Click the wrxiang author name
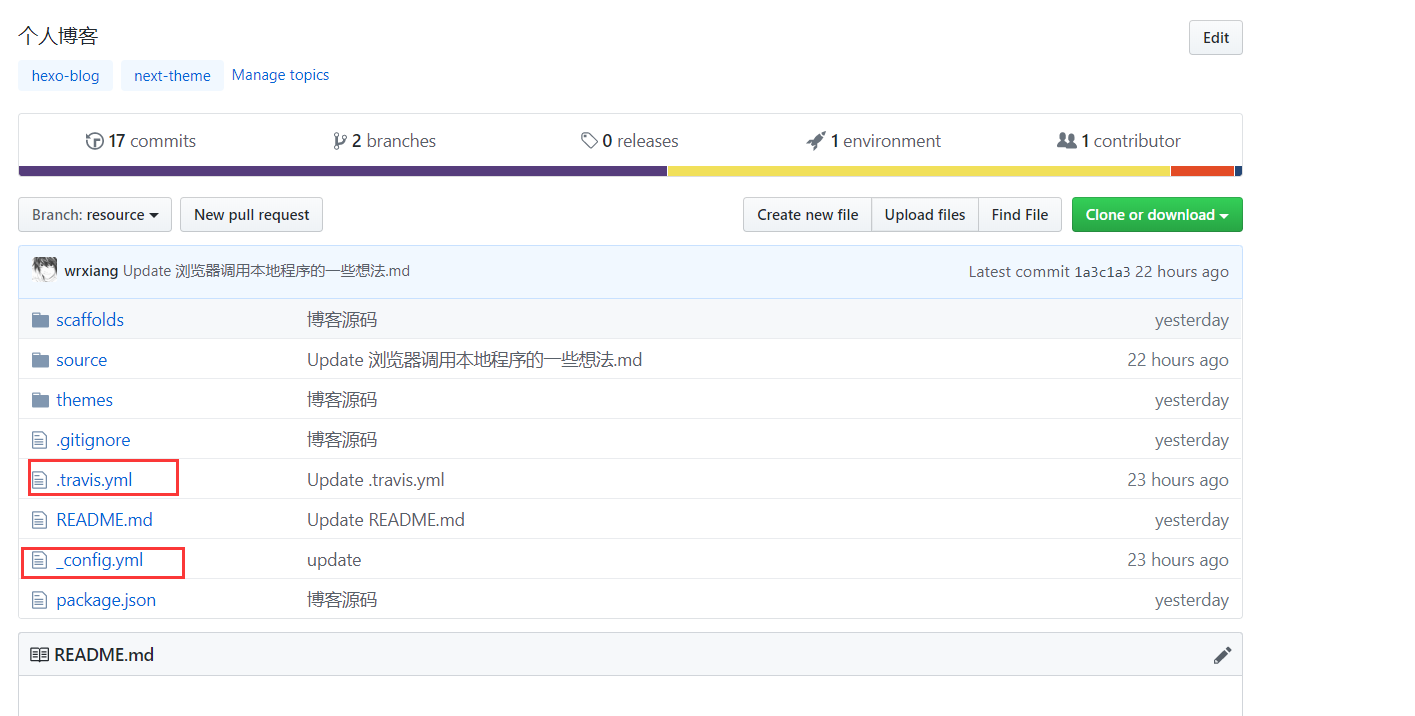 [91, 271]
